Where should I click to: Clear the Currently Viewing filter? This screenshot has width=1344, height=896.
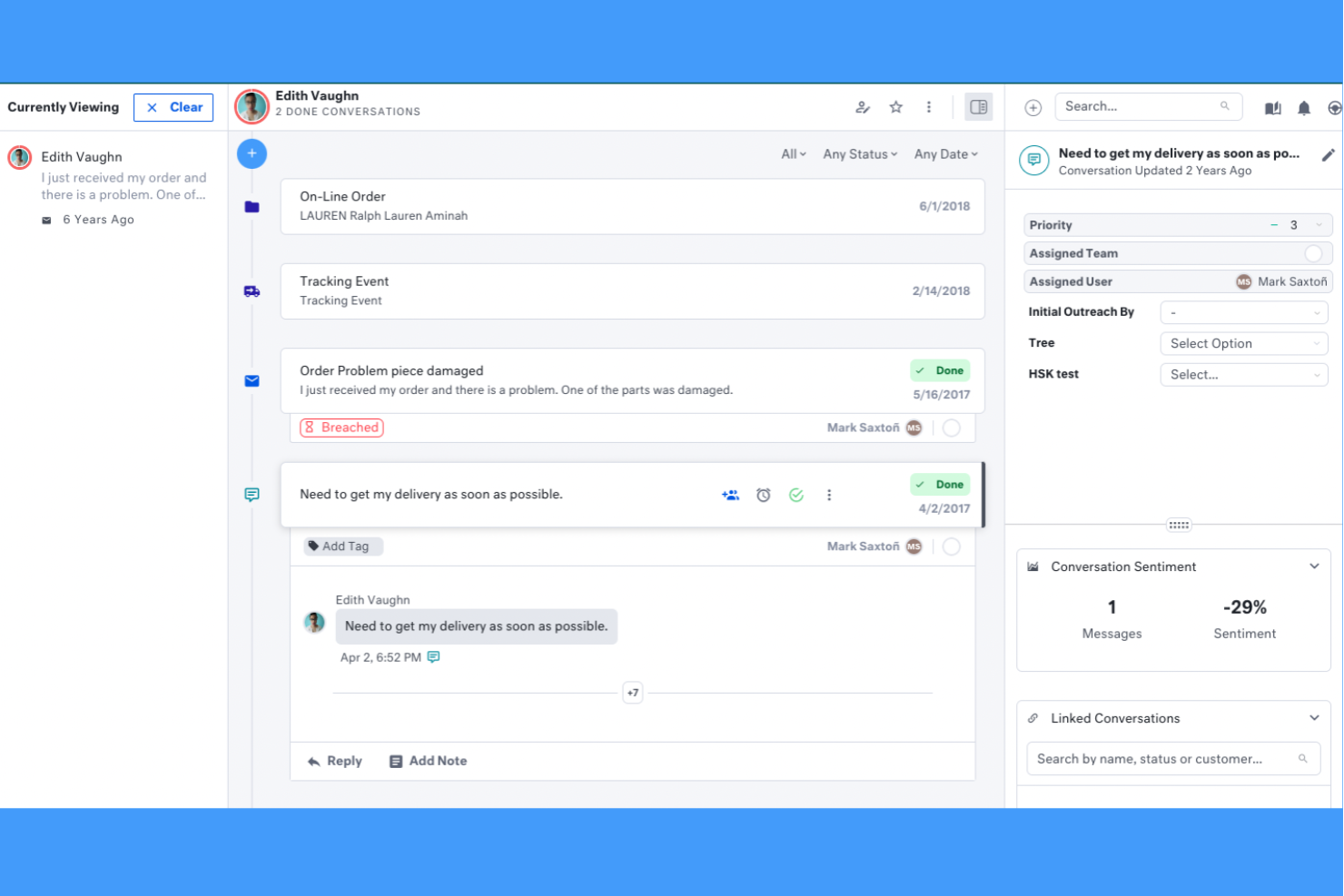tap(173, 107)
